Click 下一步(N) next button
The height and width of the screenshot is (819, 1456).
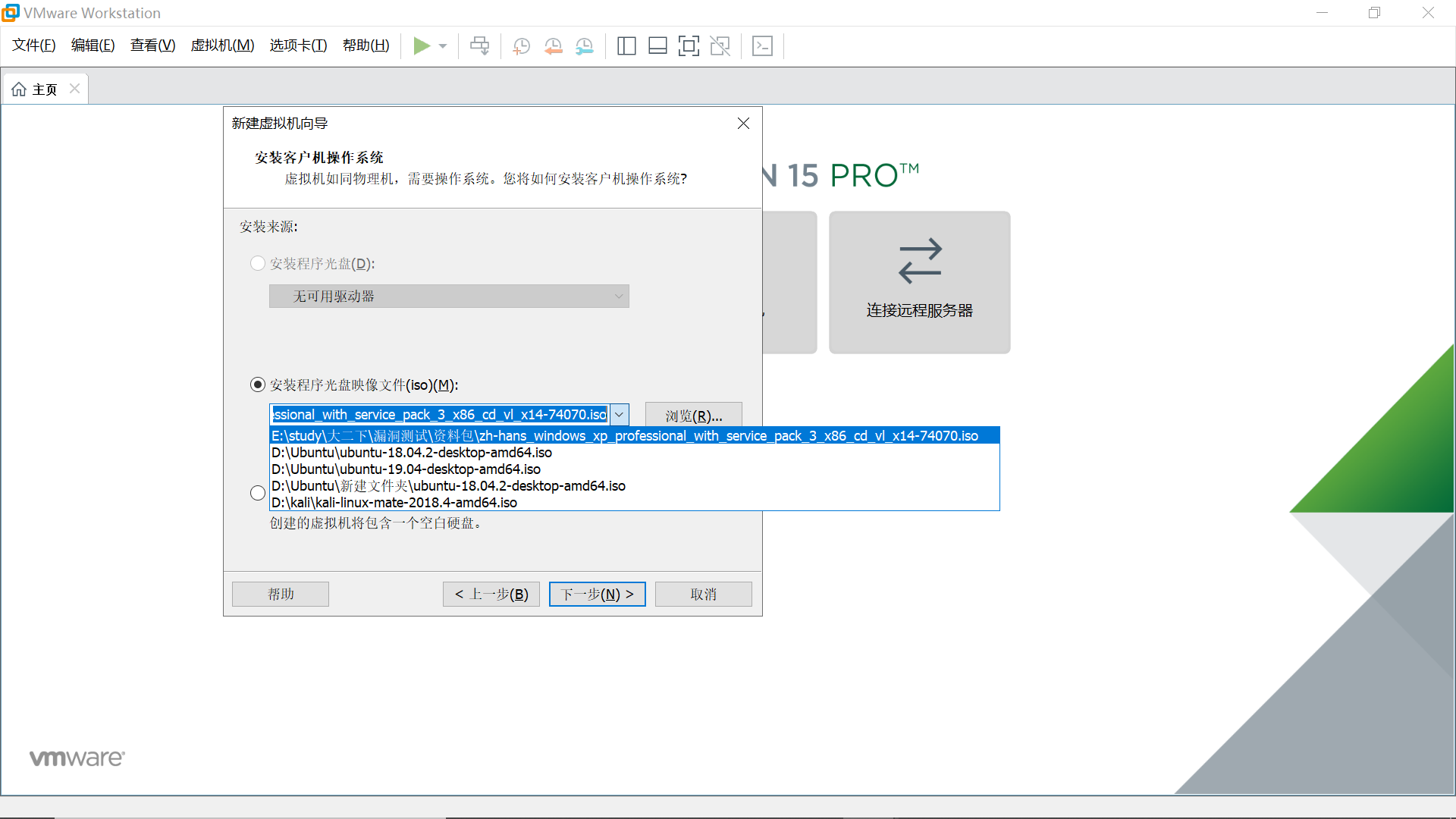click(597, 595)
